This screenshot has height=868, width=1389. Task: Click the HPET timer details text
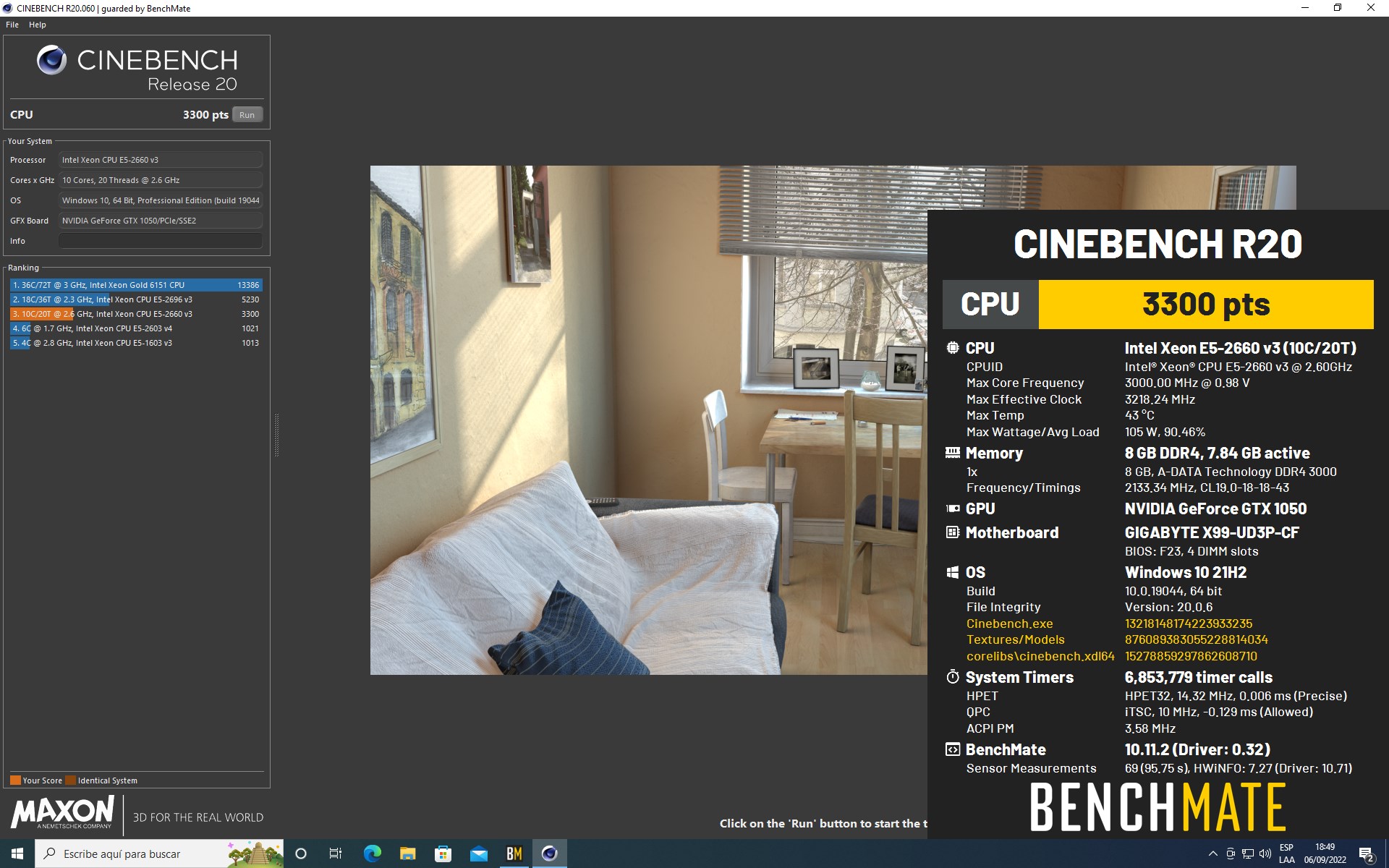point(1236,696)
